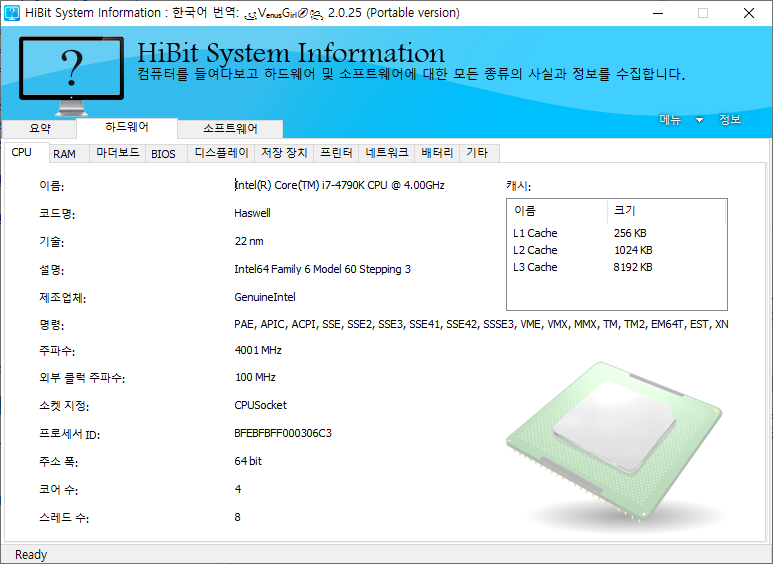Open the 마더보드 sub-tab

point(117,153)
